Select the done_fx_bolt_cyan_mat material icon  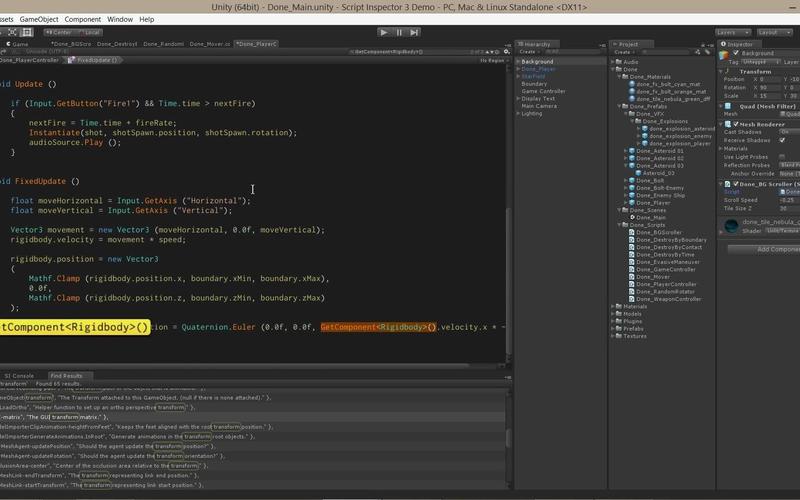tap(633, 84)
